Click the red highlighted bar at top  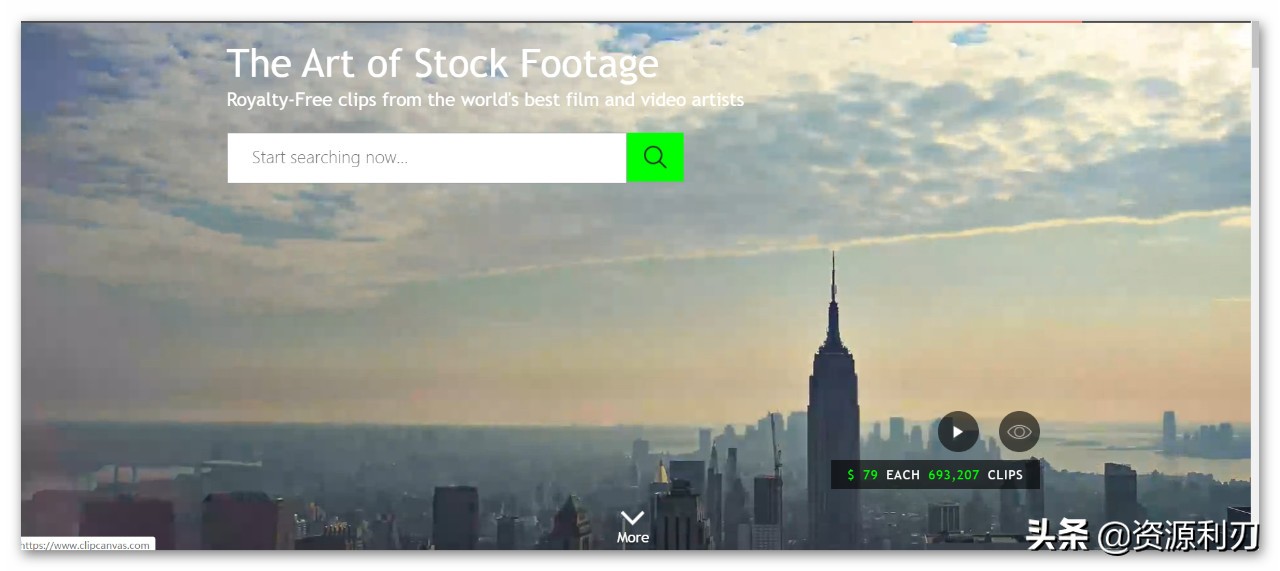(996, 22)
